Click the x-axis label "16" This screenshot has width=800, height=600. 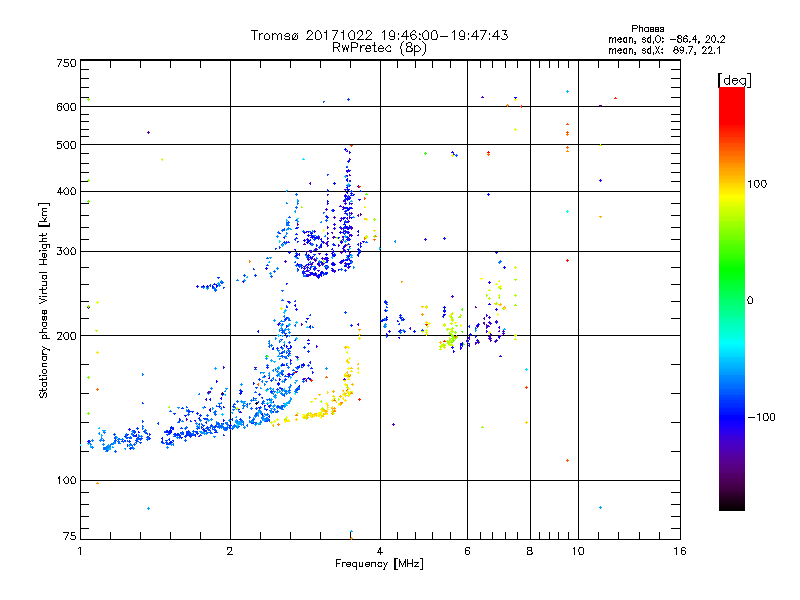[680, 551]
